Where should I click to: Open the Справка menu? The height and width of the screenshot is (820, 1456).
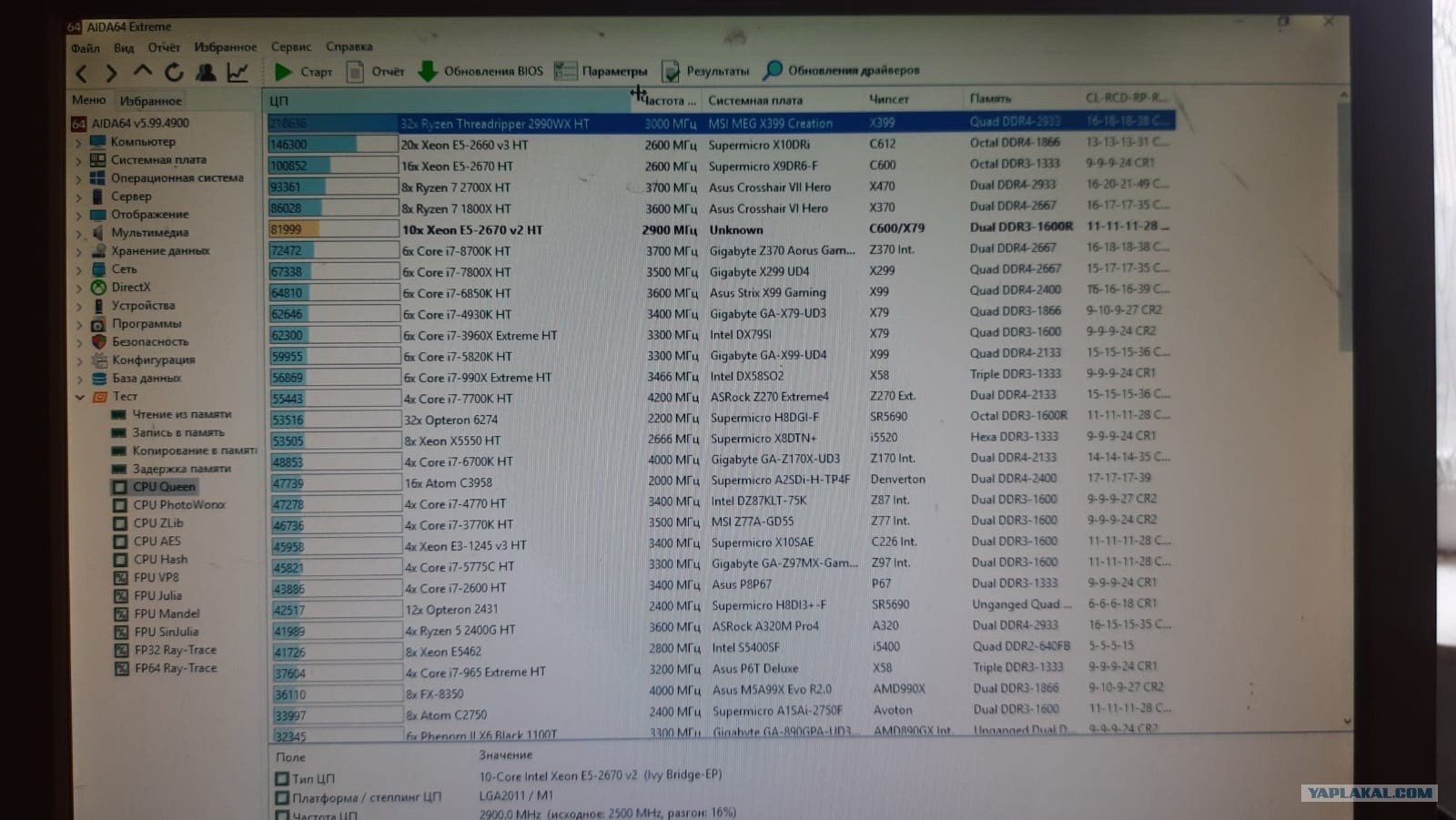[349, 46]
